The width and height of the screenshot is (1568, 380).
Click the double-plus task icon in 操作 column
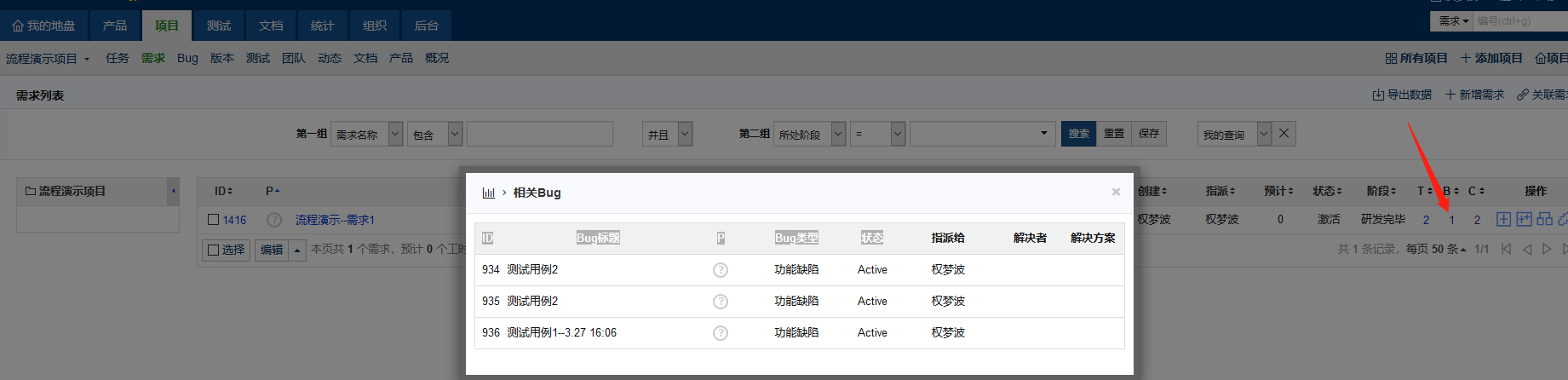(1524, 219)
